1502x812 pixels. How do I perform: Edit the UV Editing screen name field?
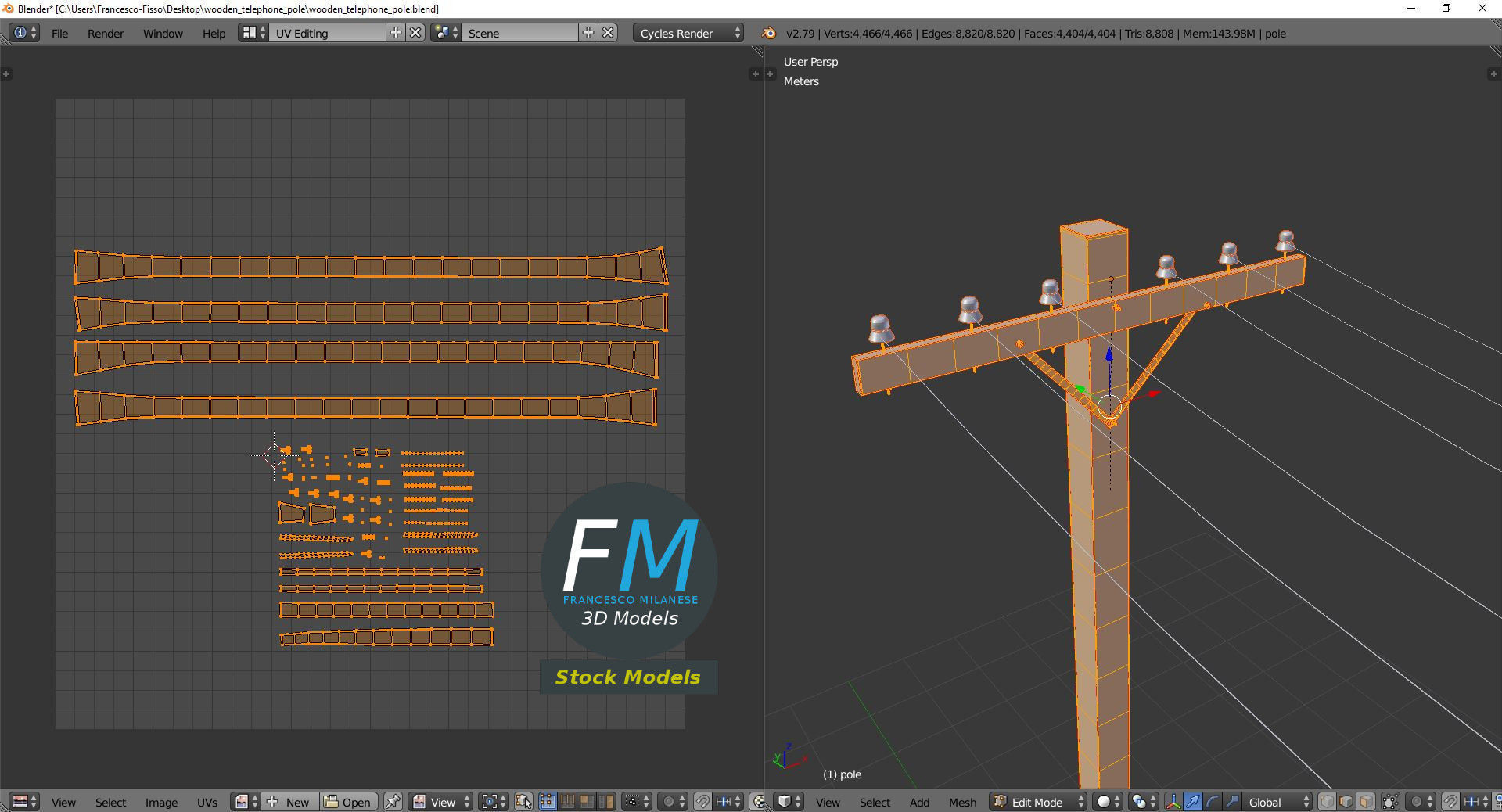[x=328, y=33]
